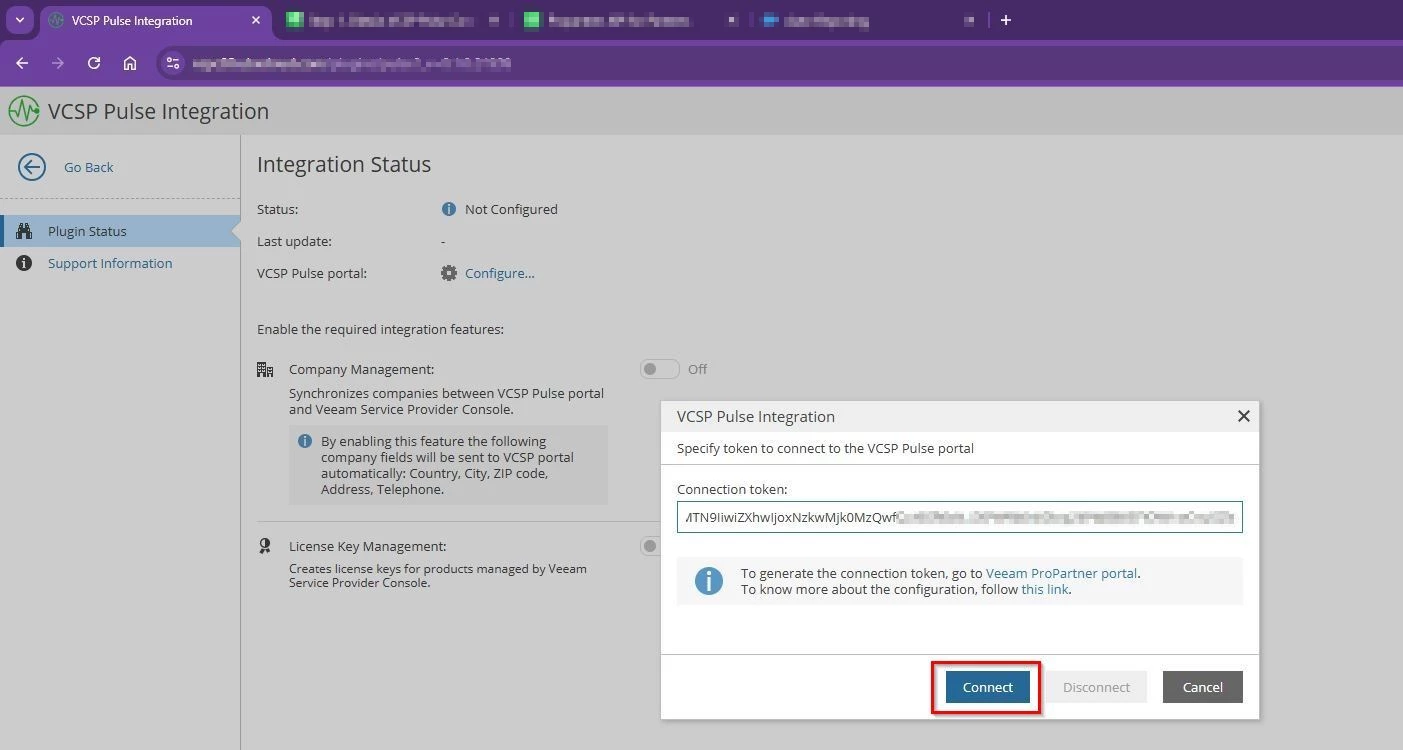
Task: Close the VCSP Pulse Integration browser tab
Action: [256, 20]
